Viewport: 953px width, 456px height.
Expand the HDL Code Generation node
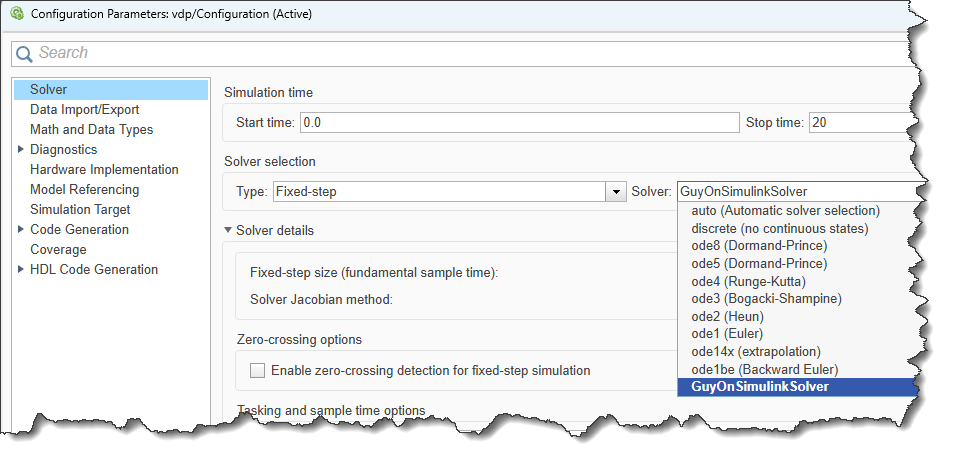click(x=21, y=269)
